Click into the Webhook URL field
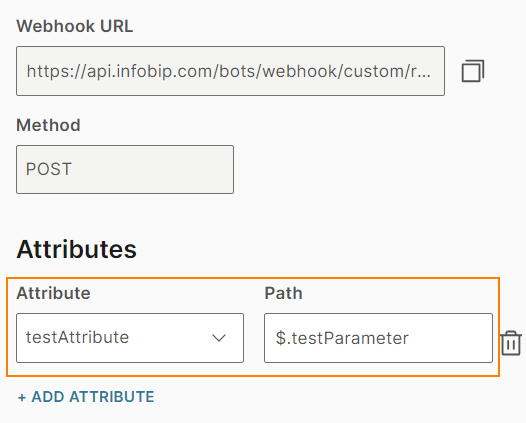This screenshot has width=526, height=423. 230,71
